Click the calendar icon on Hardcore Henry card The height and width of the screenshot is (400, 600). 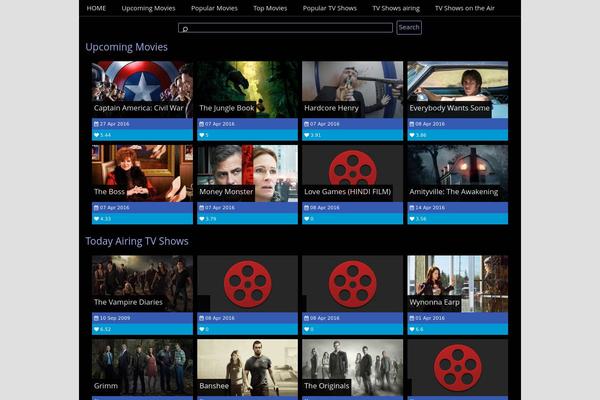306,124
